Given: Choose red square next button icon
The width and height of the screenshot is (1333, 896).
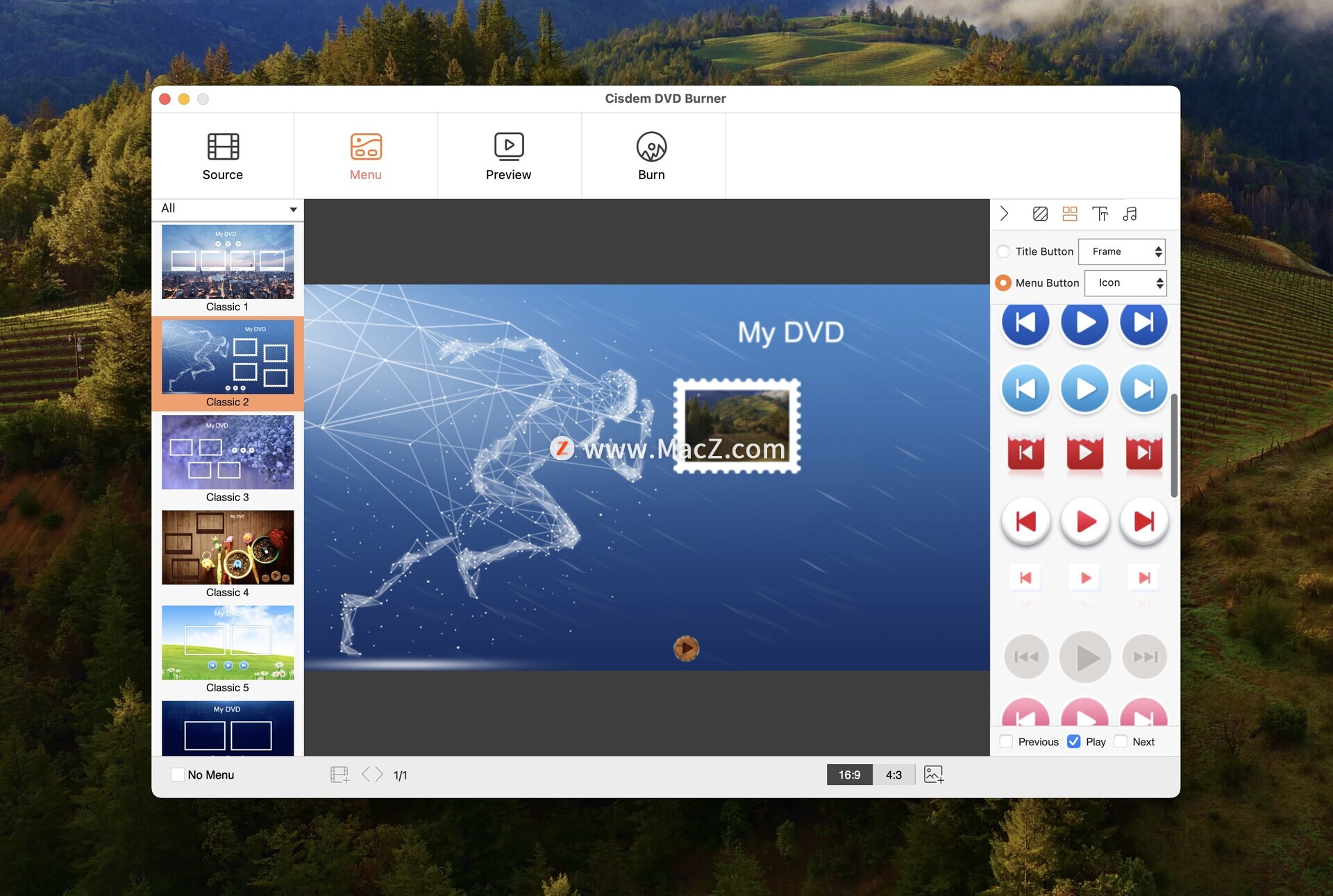Looking at the screenshot, I should point(1143,453).
